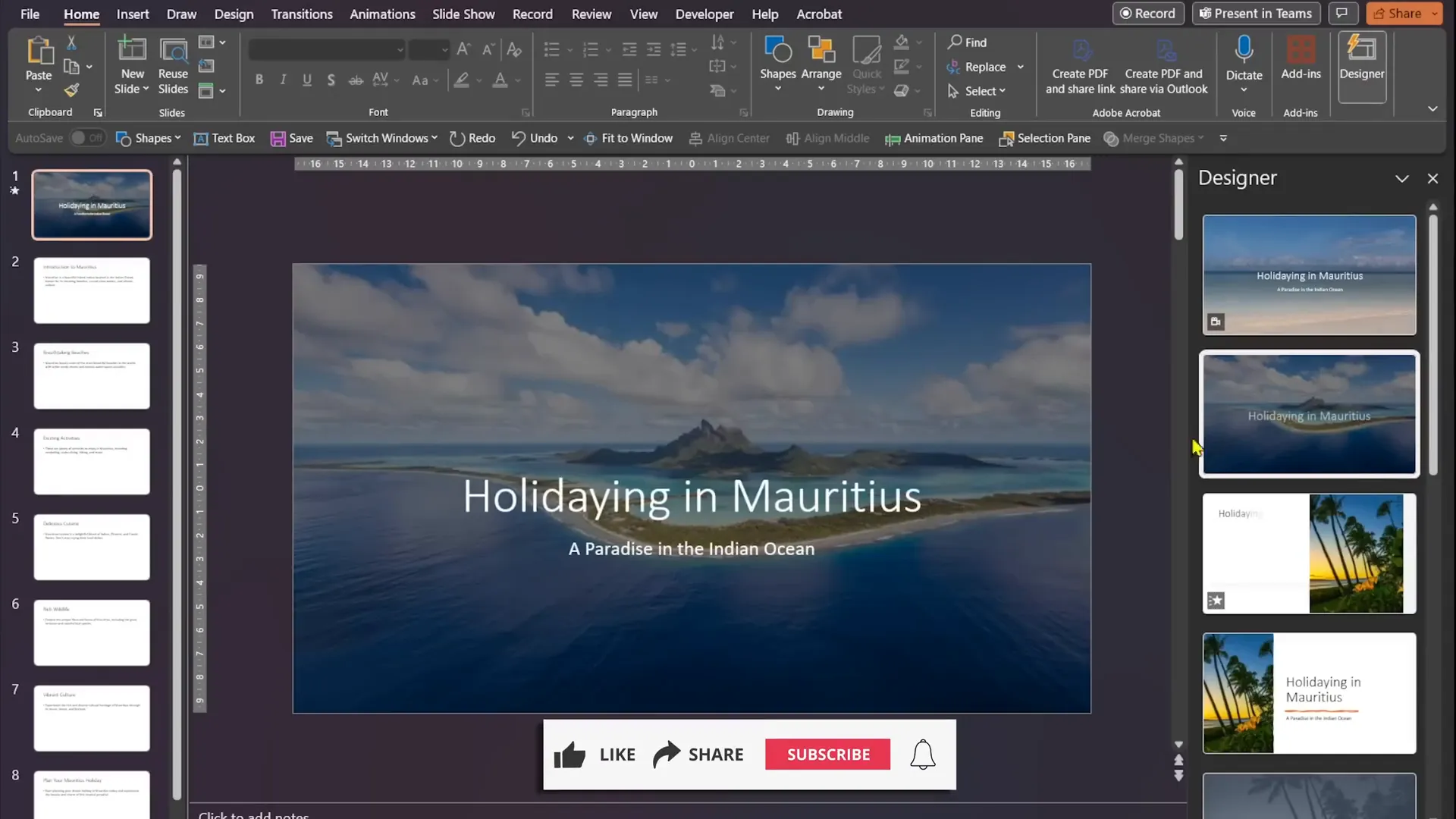Image resolution: width=1456 pixels, height=819 pixels.
Task: Click Create PDF and share link
Action: click(x=1080, y=67)
